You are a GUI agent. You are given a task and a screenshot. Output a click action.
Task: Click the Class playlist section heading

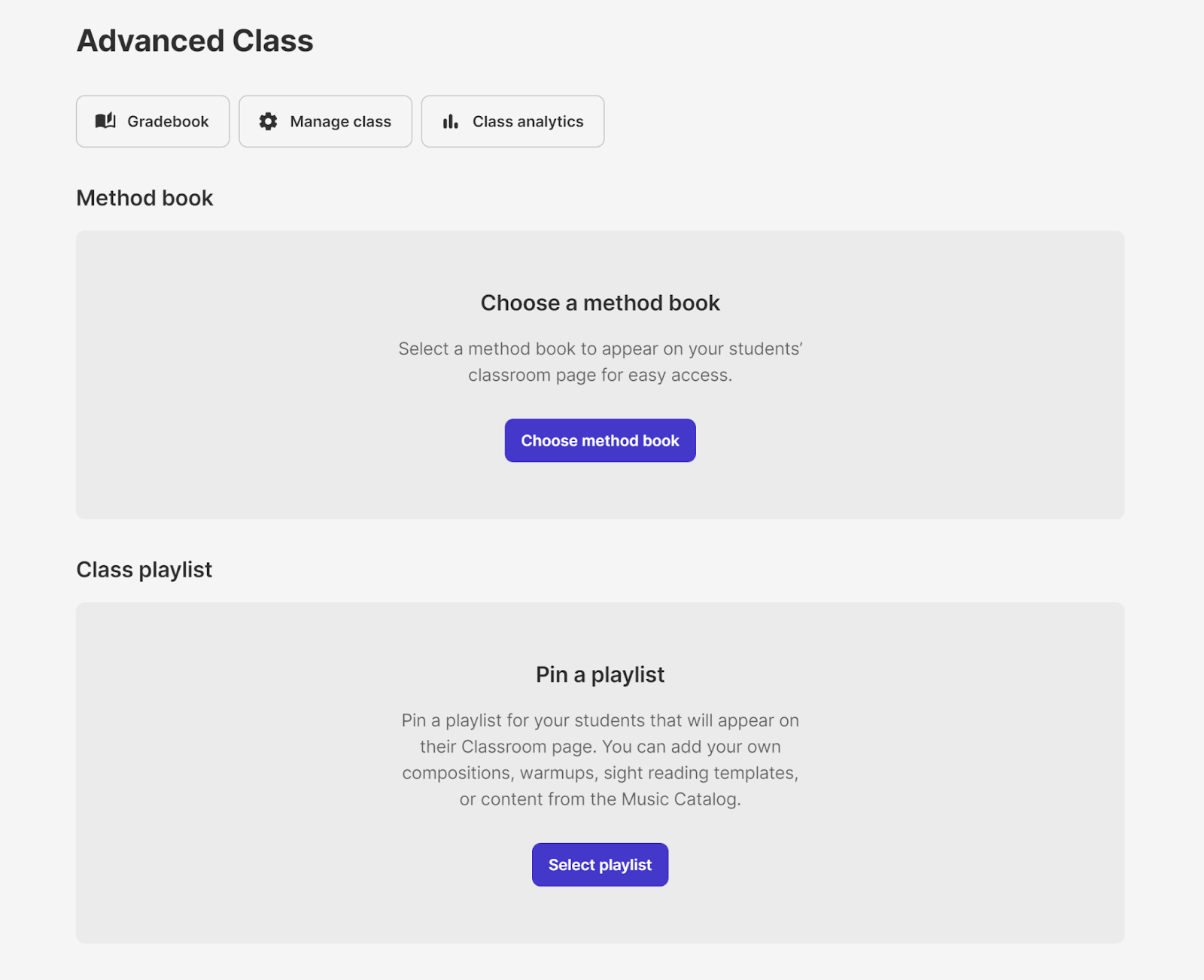144,570
